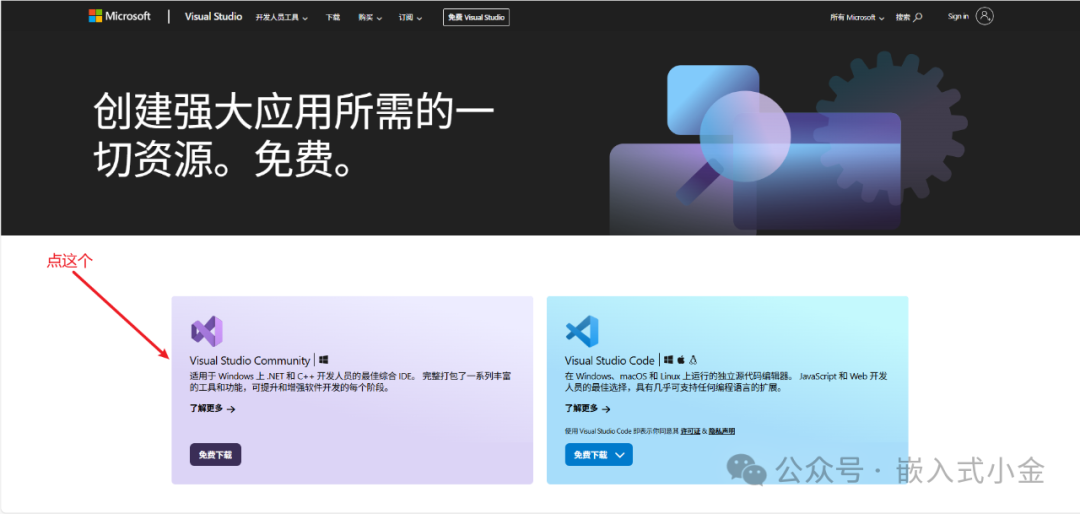Expand the 购买 dropdown in the navigation bar
Screen dimensions: 1080x514
[x=370, y=17]
